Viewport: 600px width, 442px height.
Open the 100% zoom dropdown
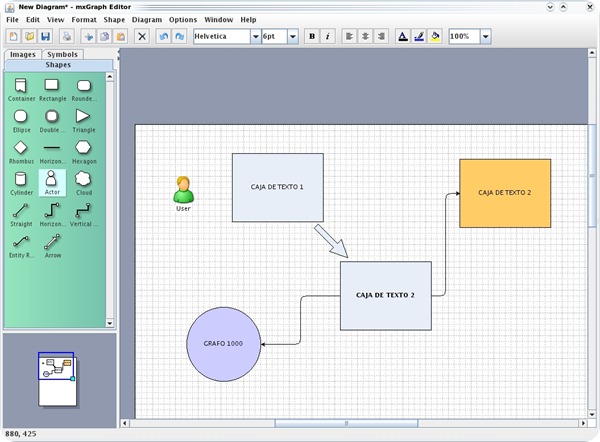click(485, 36)
